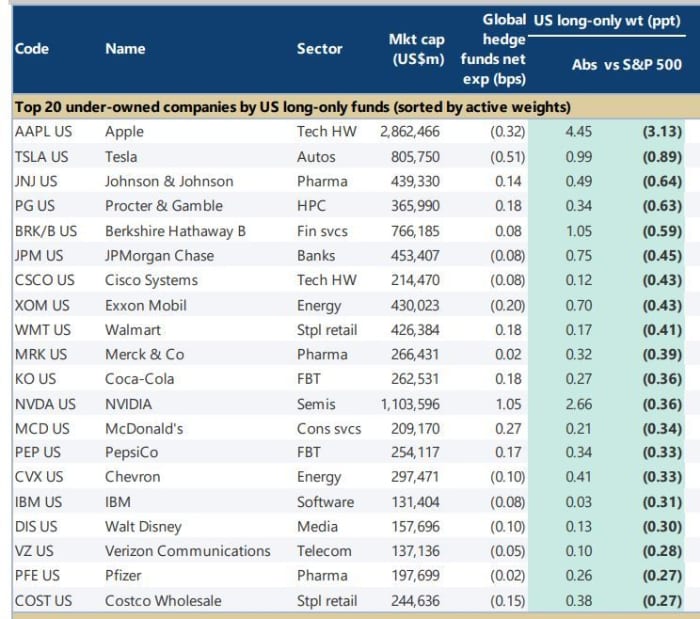
Task: Click the Telecom sector cell
Action: [324, 551]
